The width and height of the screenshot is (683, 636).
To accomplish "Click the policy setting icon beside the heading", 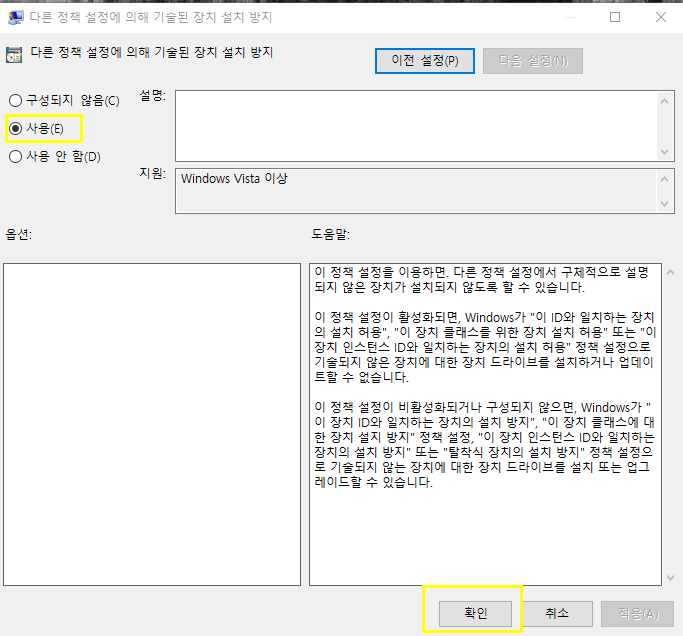I will coord(14,55).
